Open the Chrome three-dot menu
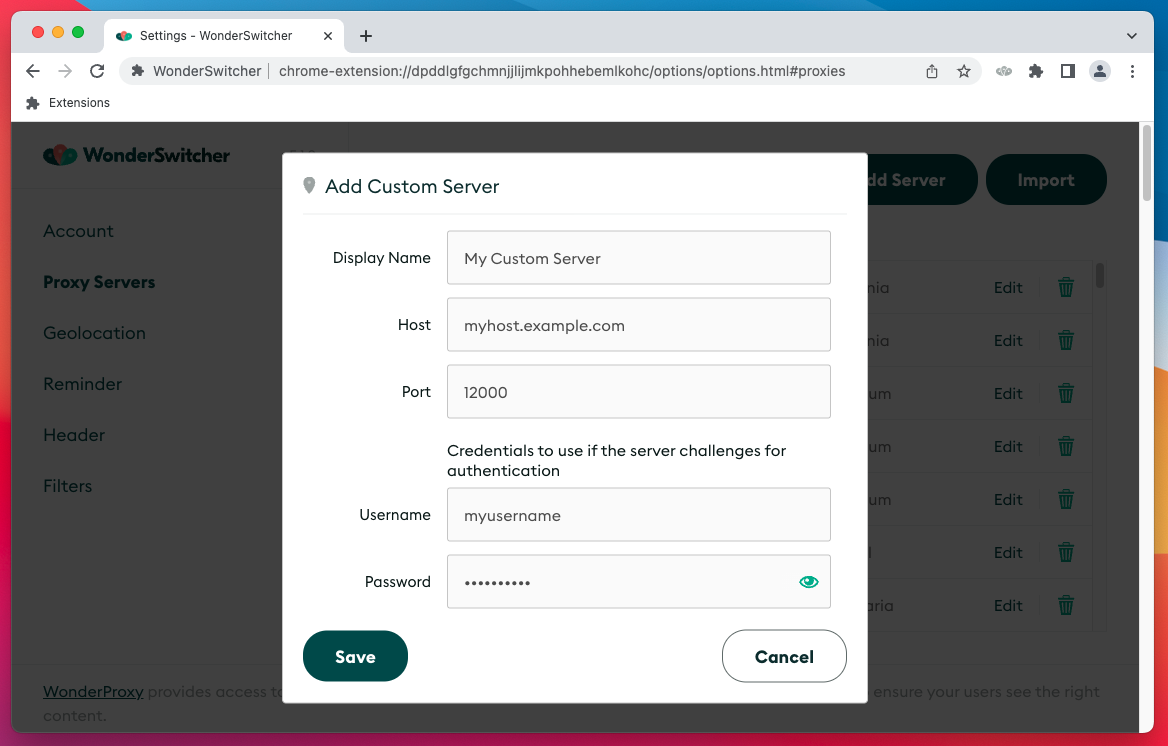 click(x=1132, y=71)
